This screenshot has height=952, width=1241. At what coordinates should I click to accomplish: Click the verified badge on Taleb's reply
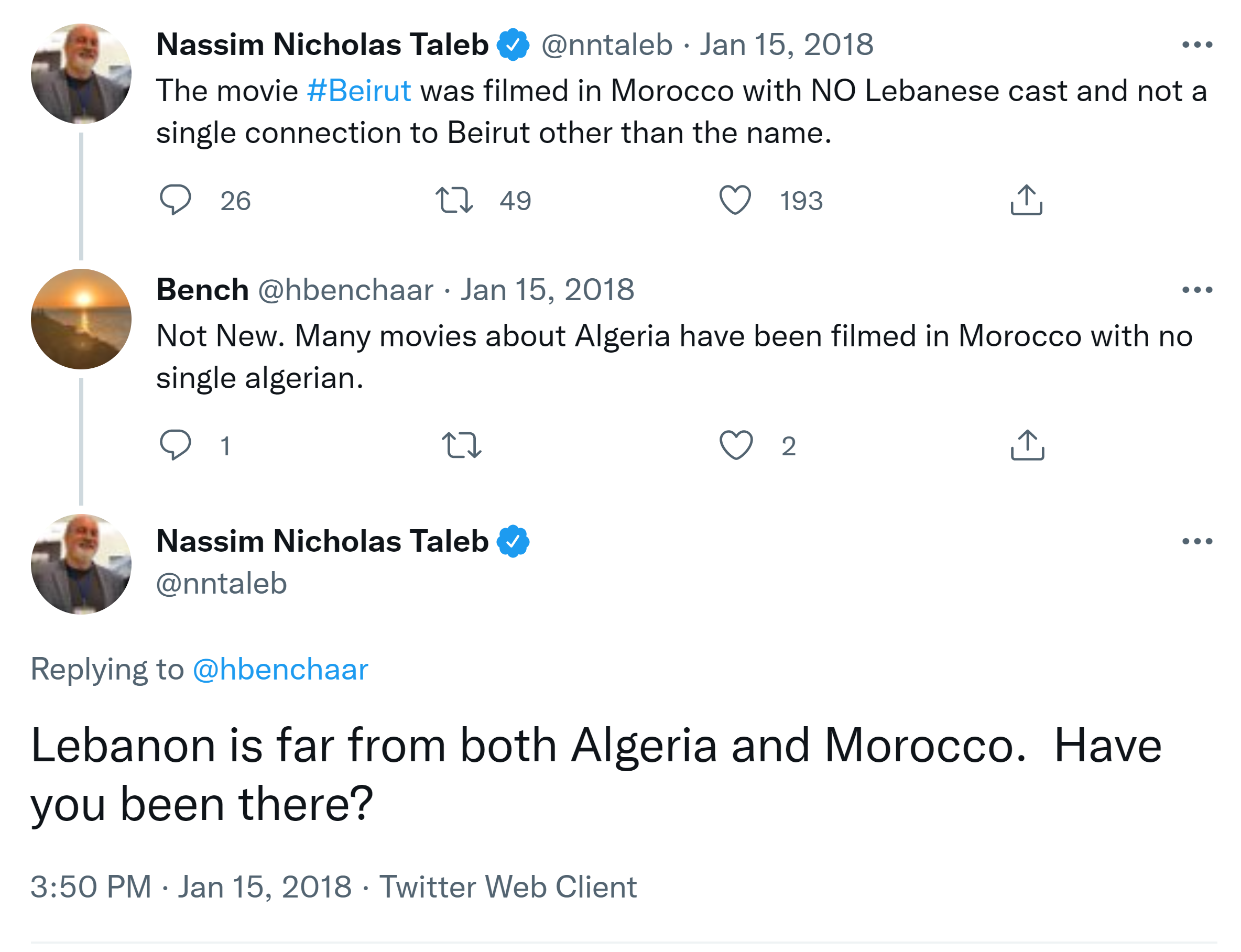pos(513,542)
